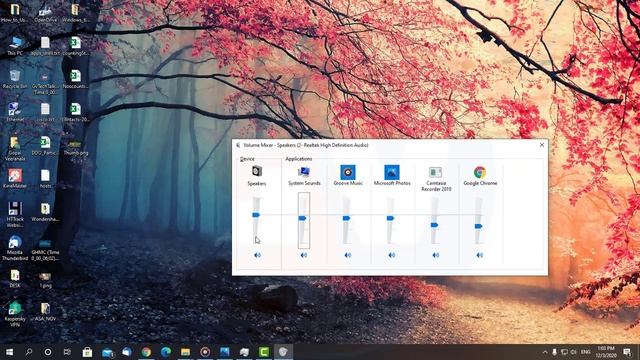Select the DESK desktop icon
640x360 pixels.
point(15,279)
